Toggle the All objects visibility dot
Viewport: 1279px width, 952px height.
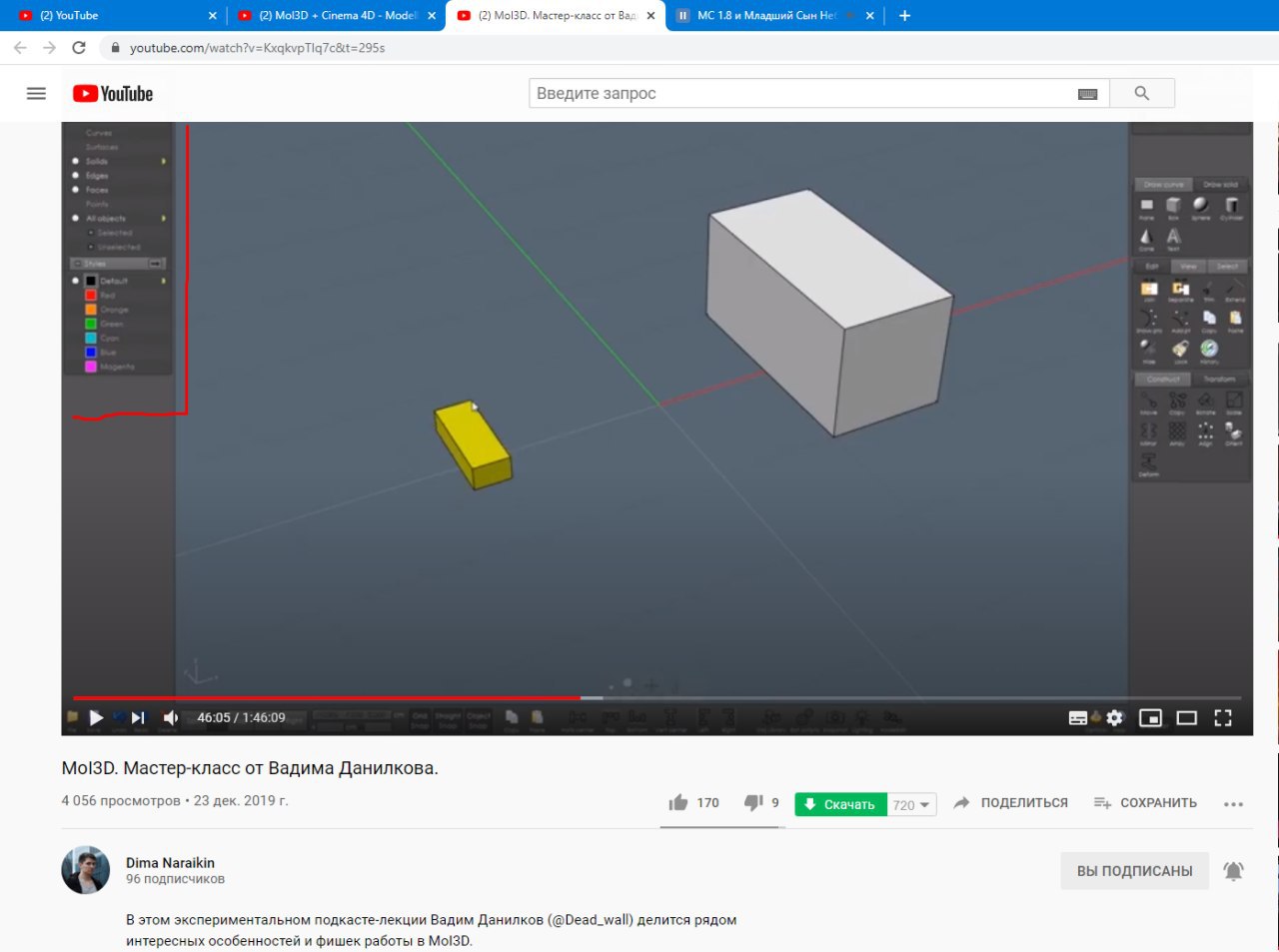75,218
